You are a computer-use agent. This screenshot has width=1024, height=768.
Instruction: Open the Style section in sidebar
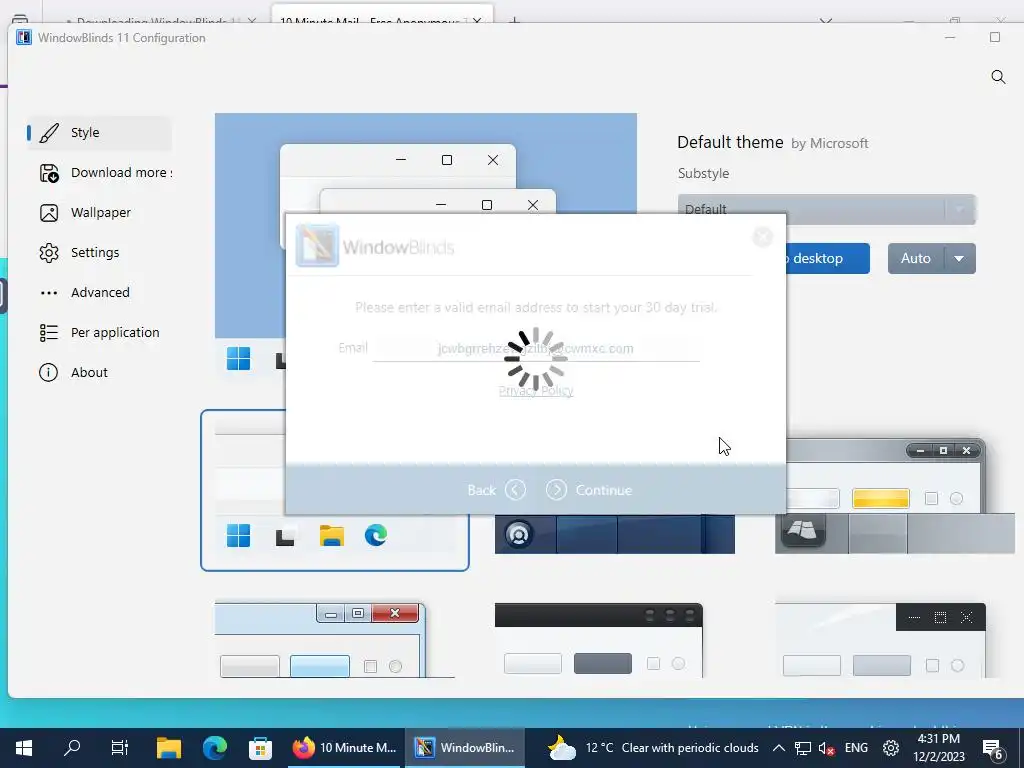[x=99, y=133]
